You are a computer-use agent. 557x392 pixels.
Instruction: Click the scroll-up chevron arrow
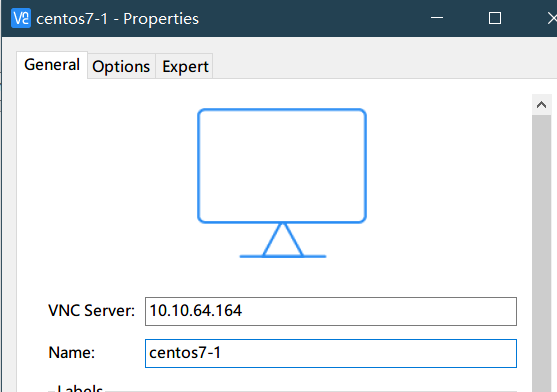tap(541, 105)
